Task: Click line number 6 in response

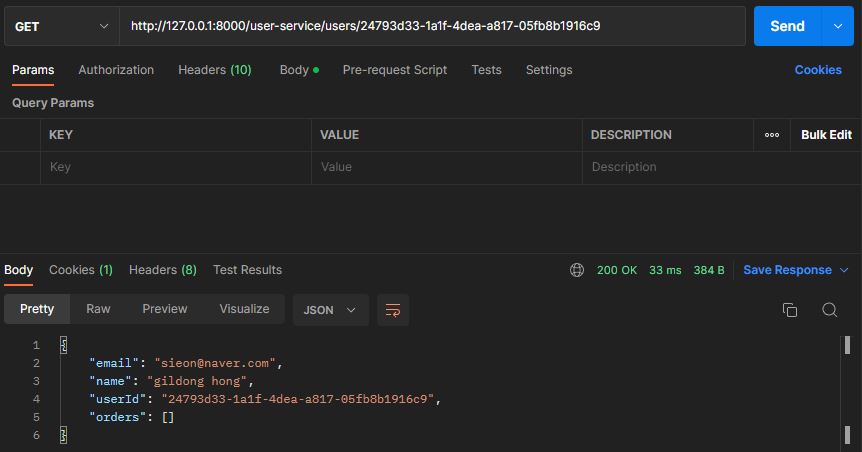Action: click(x=36, y=436)
